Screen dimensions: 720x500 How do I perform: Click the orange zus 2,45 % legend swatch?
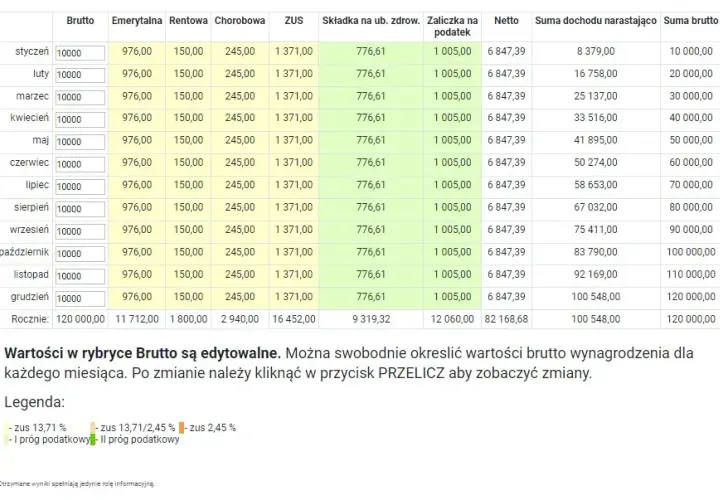pyautogui.click(x=181, y=427)
